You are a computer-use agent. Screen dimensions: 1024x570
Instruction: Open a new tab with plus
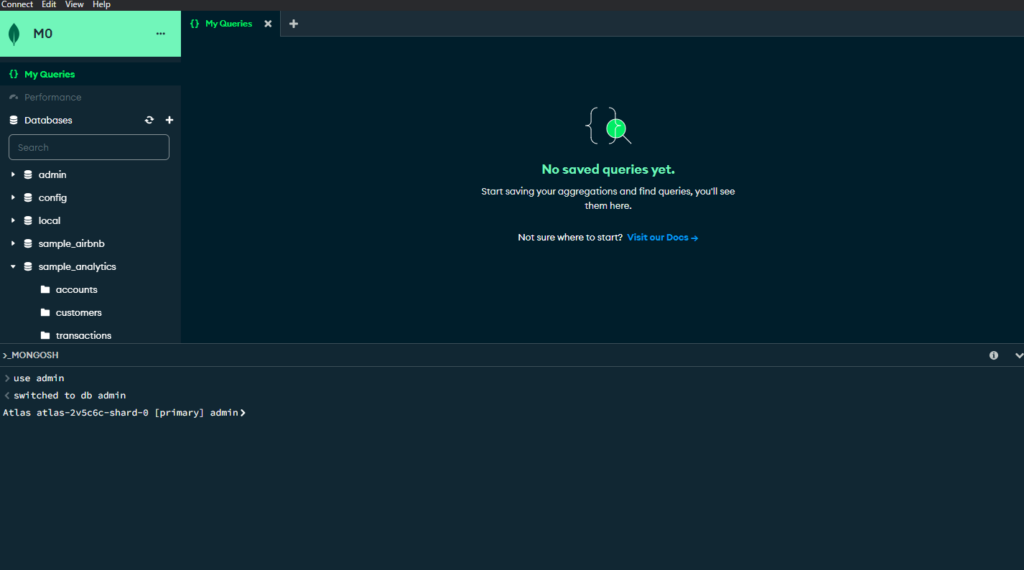pos(294,24)
